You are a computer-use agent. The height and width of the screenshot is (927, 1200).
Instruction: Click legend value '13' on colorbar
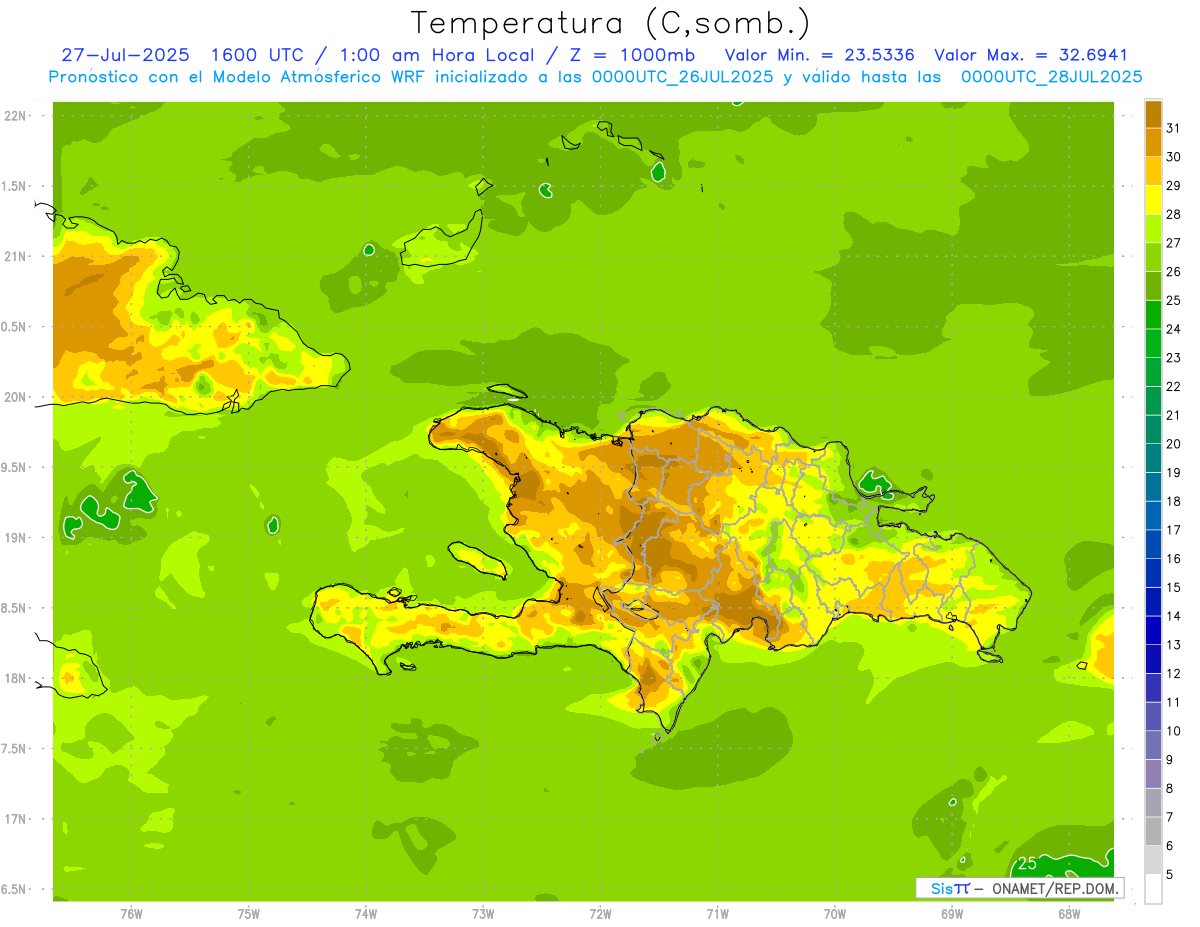point(1174,645)
